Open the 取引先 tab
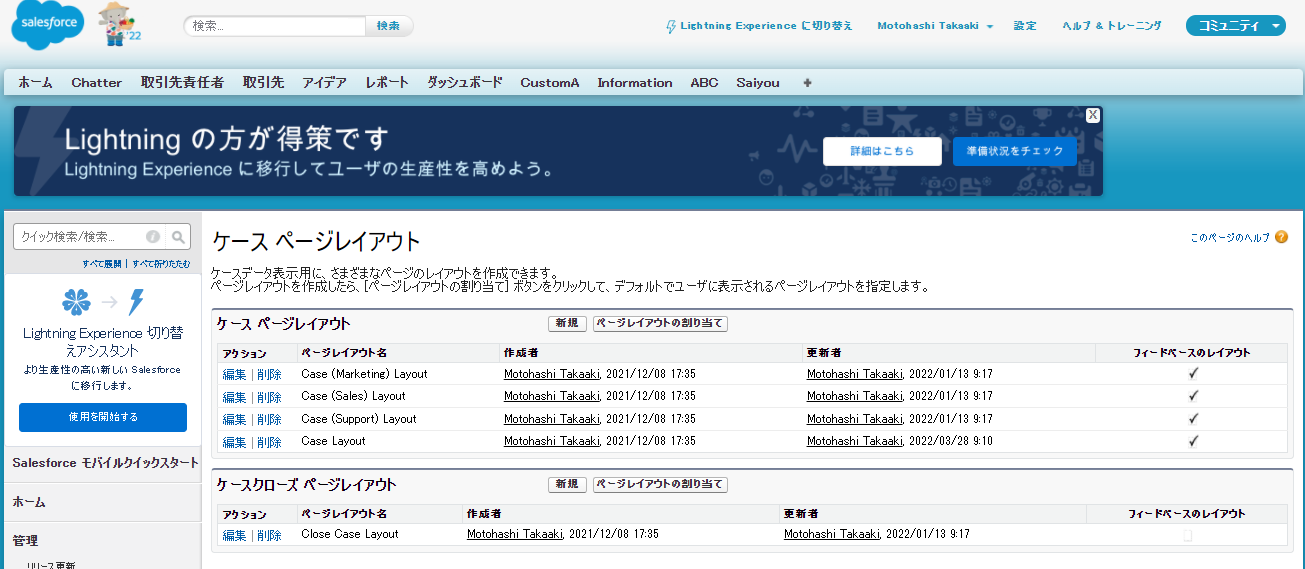This screenshot has width=1305, height=569. tap(263, 83)
